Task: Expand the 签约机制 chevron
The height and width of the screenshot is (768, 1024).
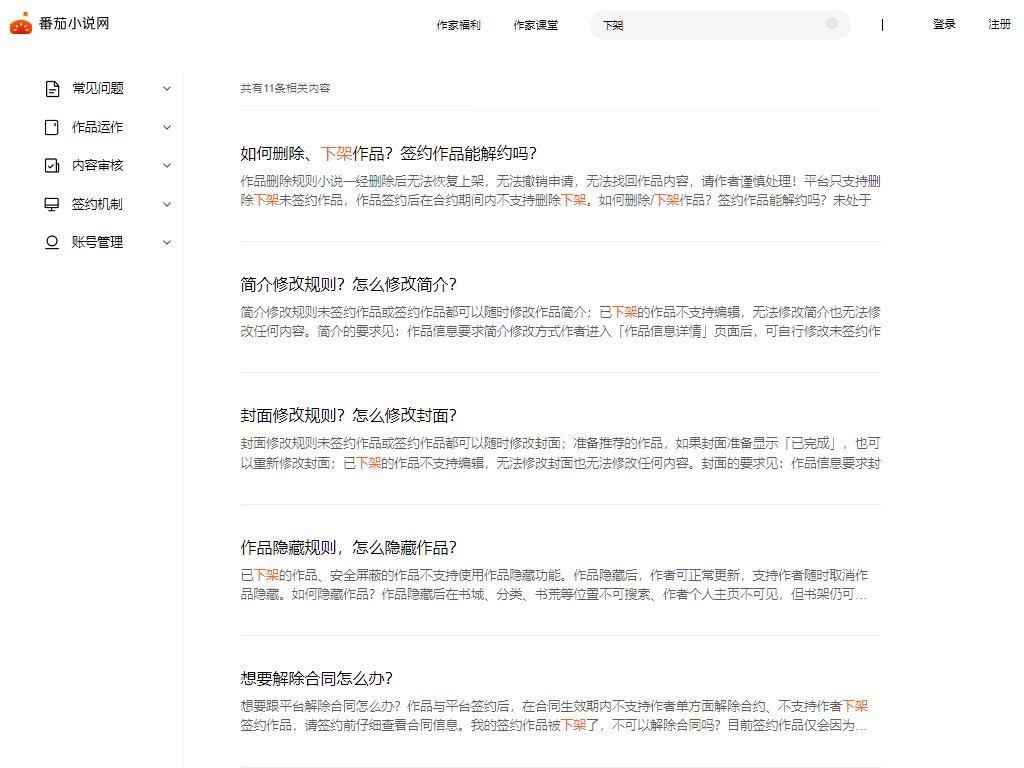Action: [167, 204]
